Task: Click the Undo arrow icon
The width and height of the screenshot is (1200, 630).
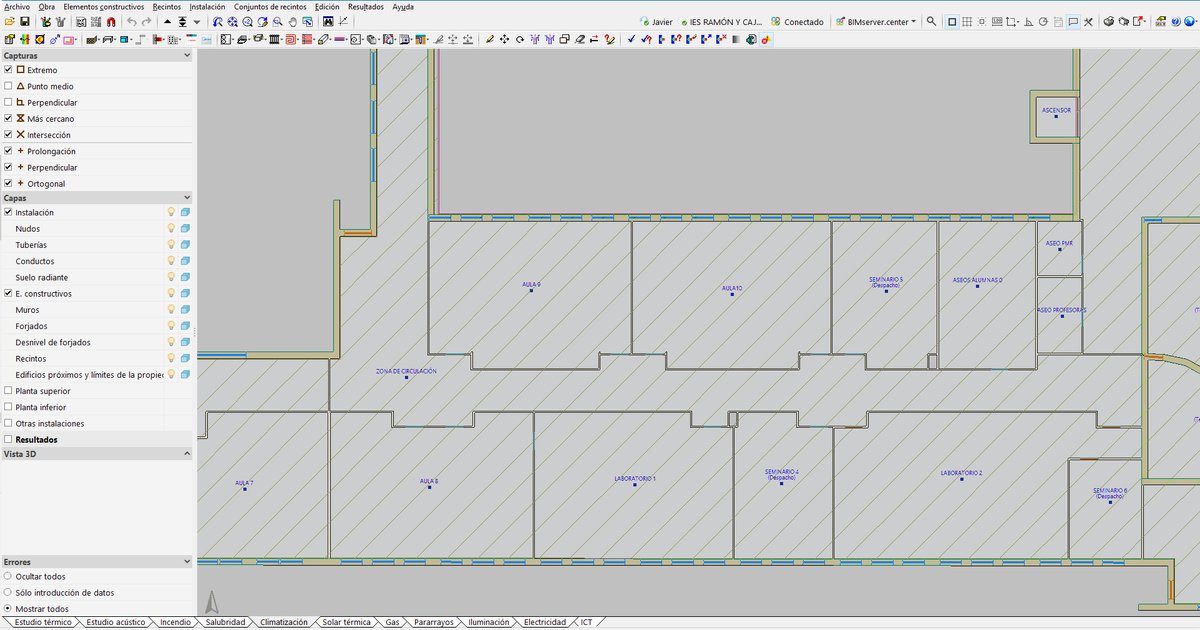Action: coord(132,22)
